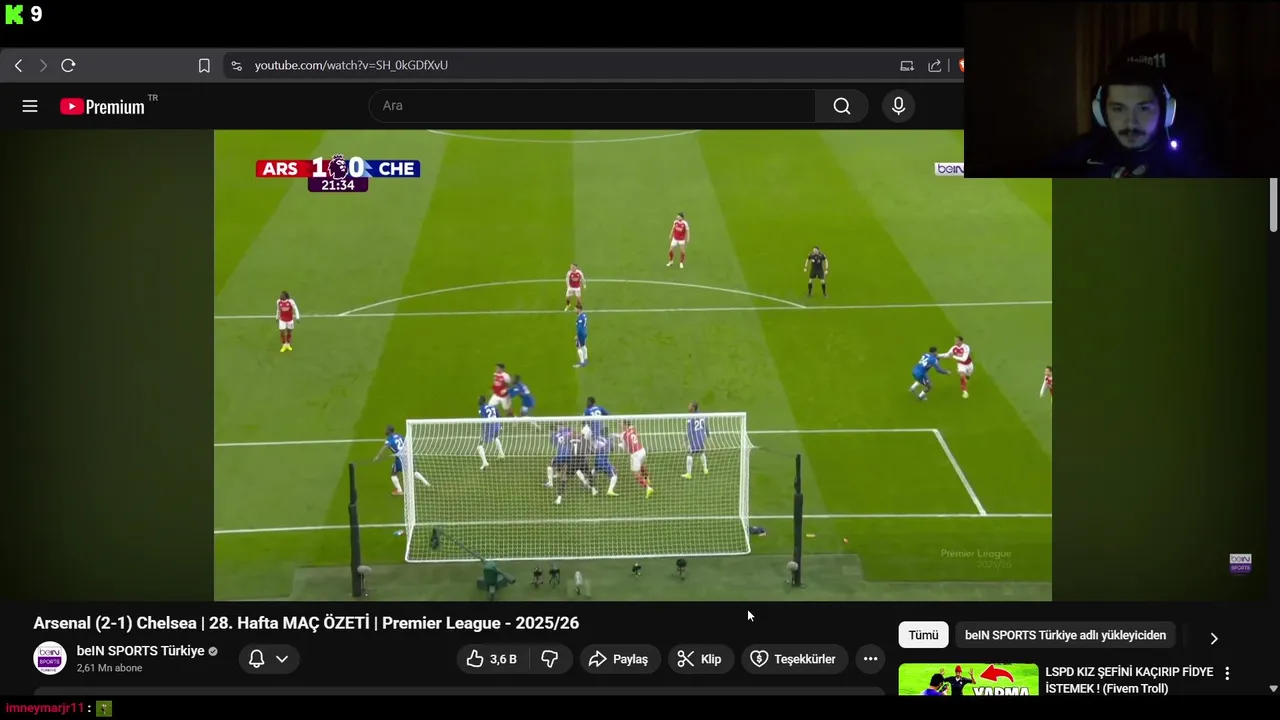This screenshot has height=720, width=1280.
Task: Click the video title text
Action: coord(306,623)
